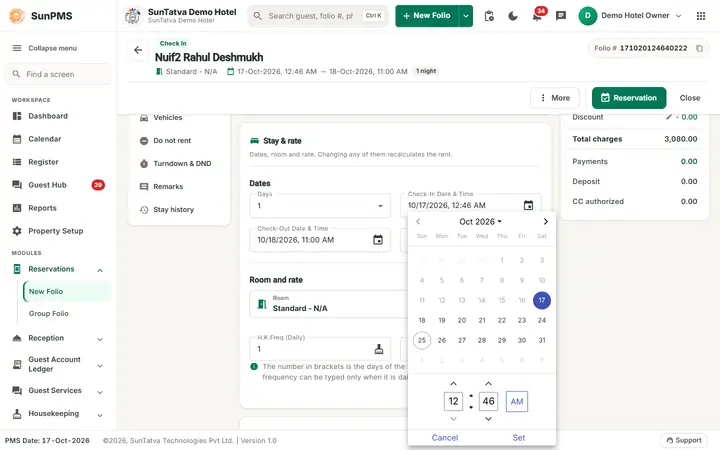Toggle the AM/PM button
The height and width of the screenshot is (450, 720).
point(517,401)
